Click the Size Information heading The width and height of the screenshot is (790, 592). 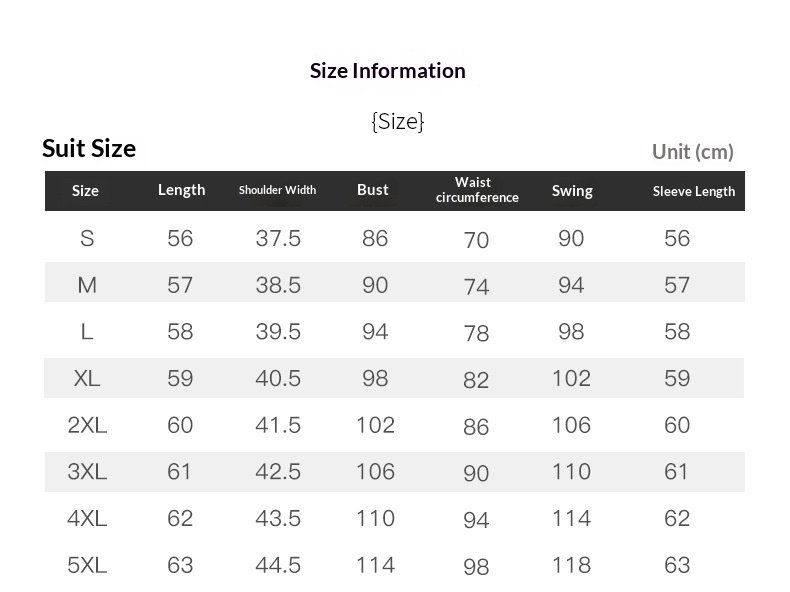click(387, 71)
